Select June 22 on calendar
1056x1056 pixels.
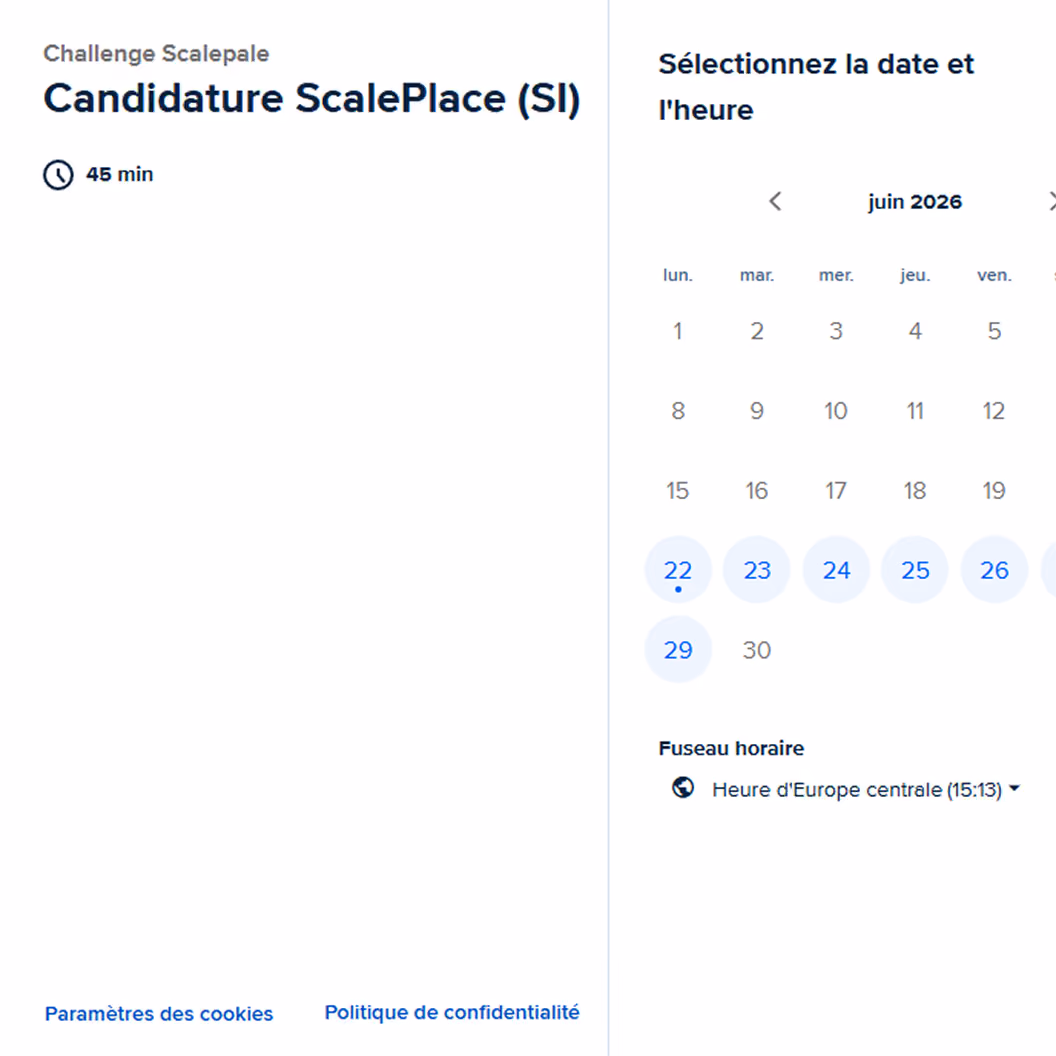pos(678,570)
